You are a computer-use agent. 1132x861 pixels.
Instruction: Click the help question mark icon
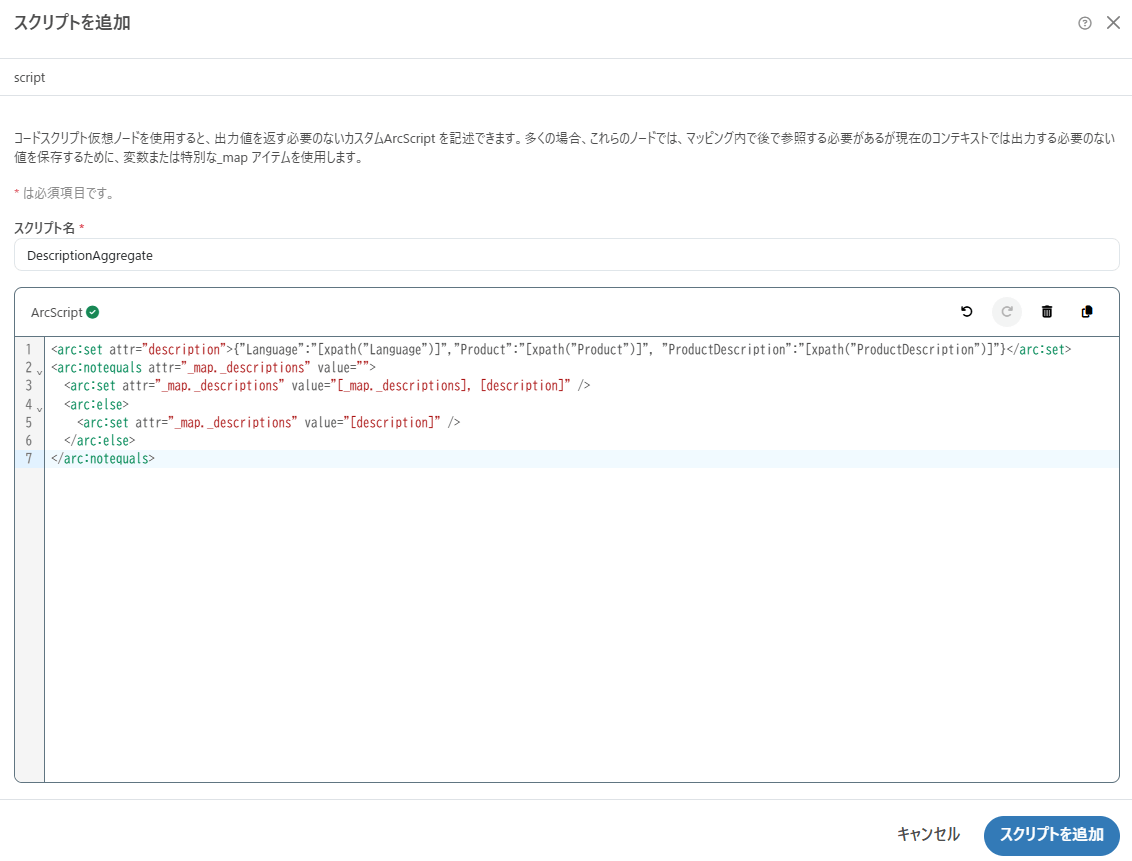[1084, 23]
